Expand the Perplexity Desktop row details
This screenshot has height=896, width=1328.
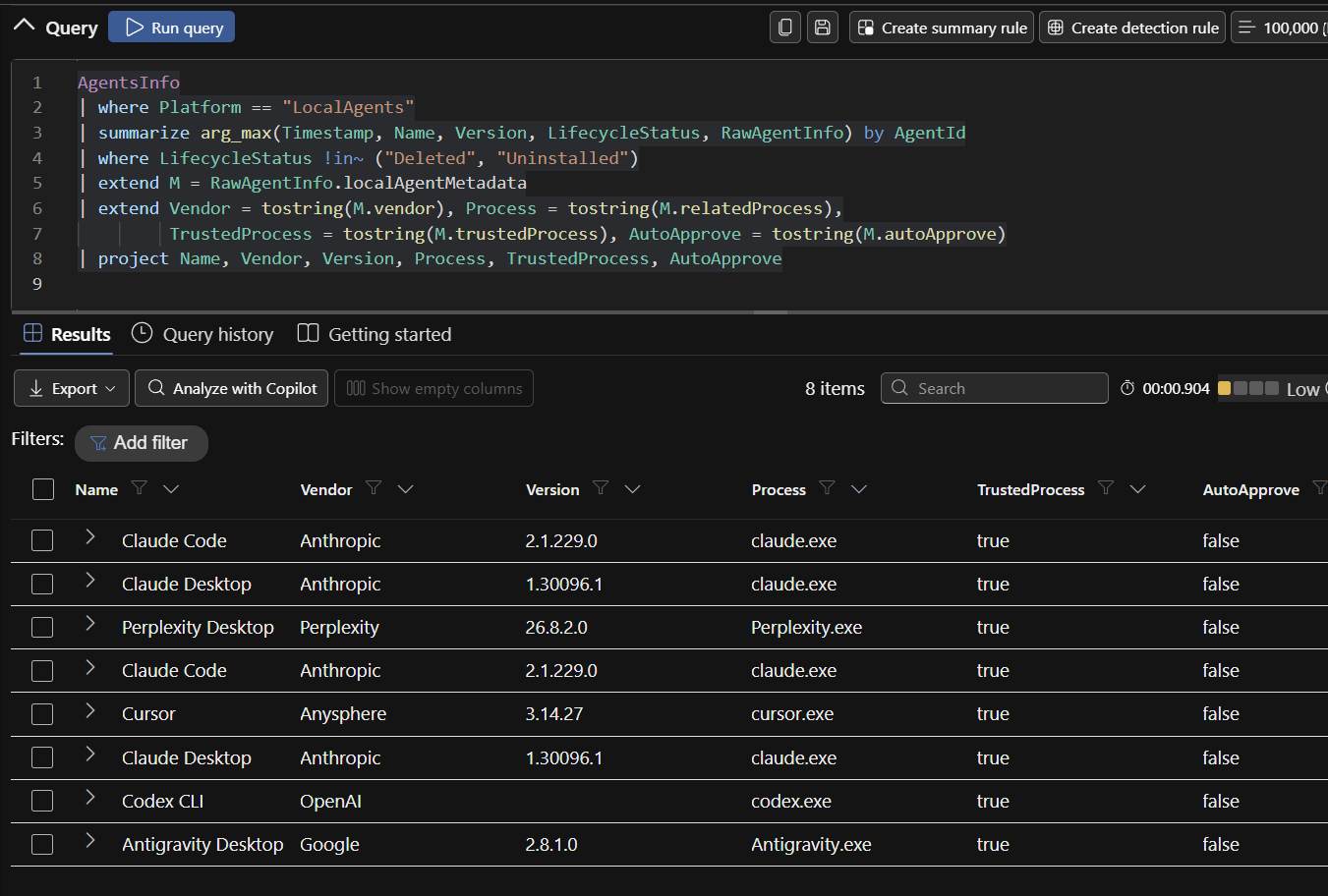(x=90, y=623)
